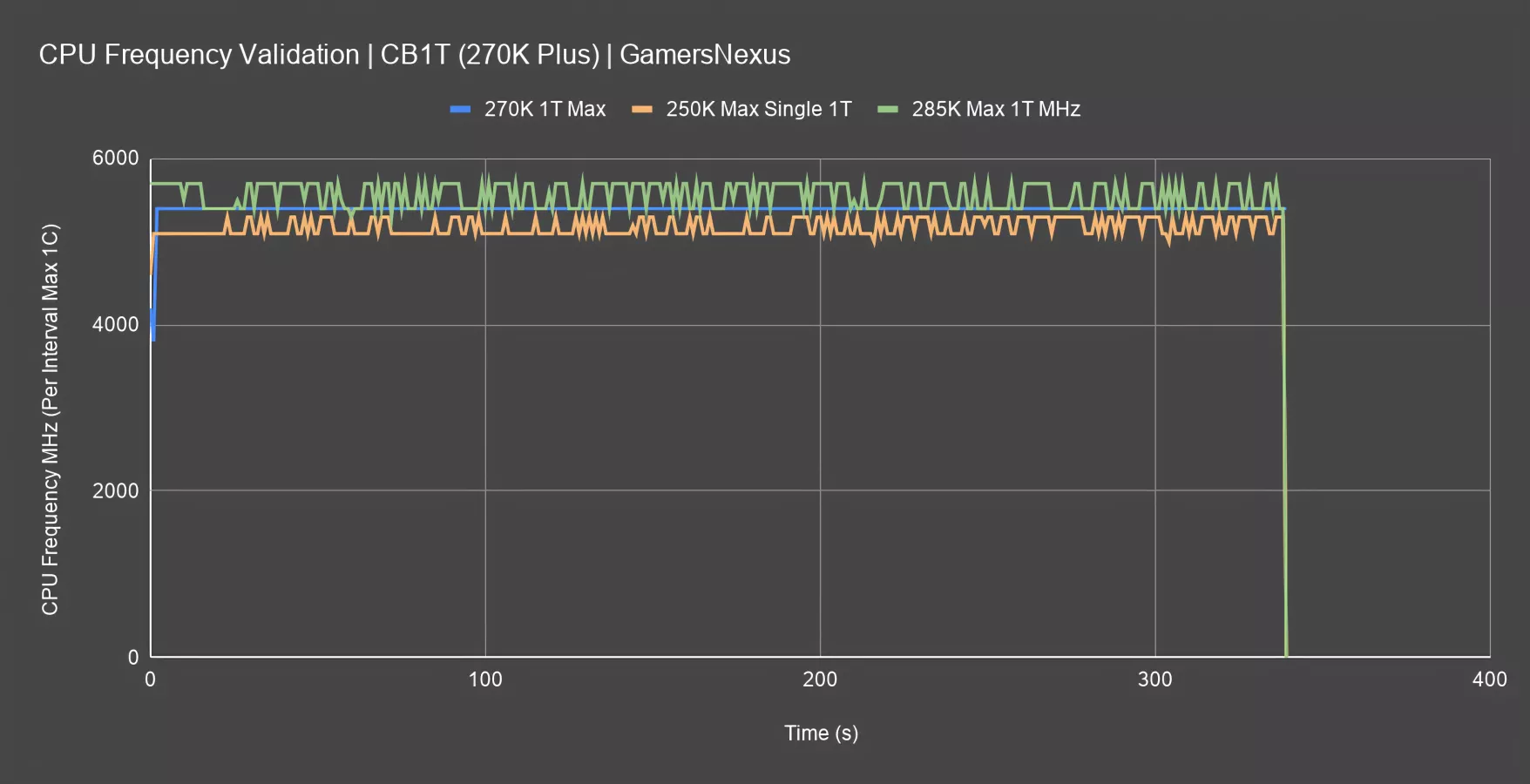Click the "CPU Frequency MHz" y-axis title
The image size is (1530, 784).
(x=51, y=419)
